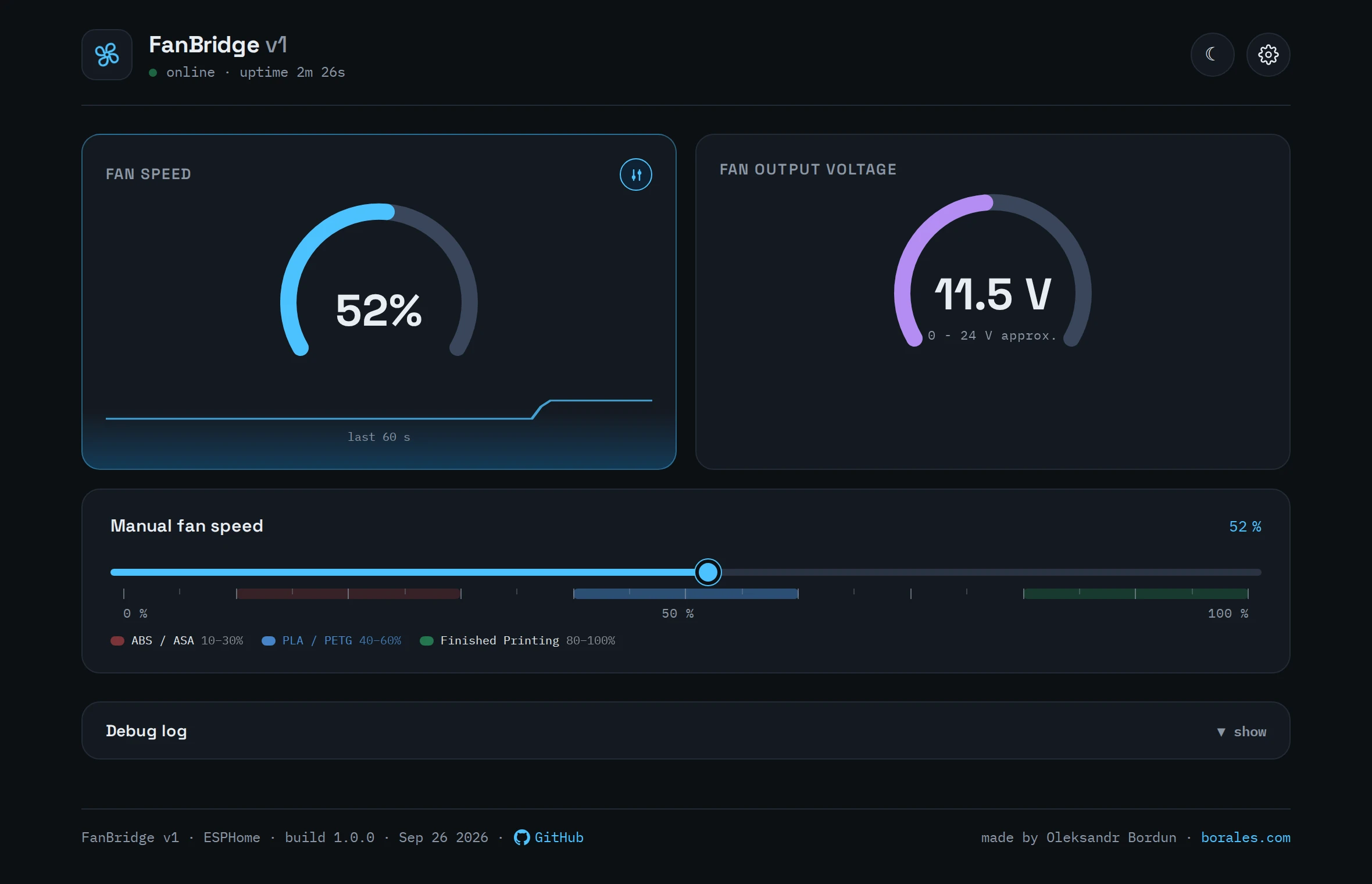Image resolution: width=1372 pixels, height=884 pixels.
Task: Visit the borales.com link
Action: pos(1245,837)
